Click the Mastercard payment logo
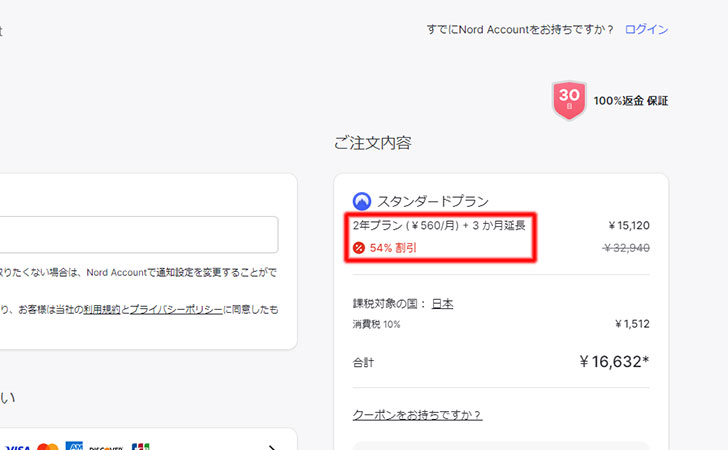Image resolution: width=728 pixels, height=450 pixels. pos(48,447)
